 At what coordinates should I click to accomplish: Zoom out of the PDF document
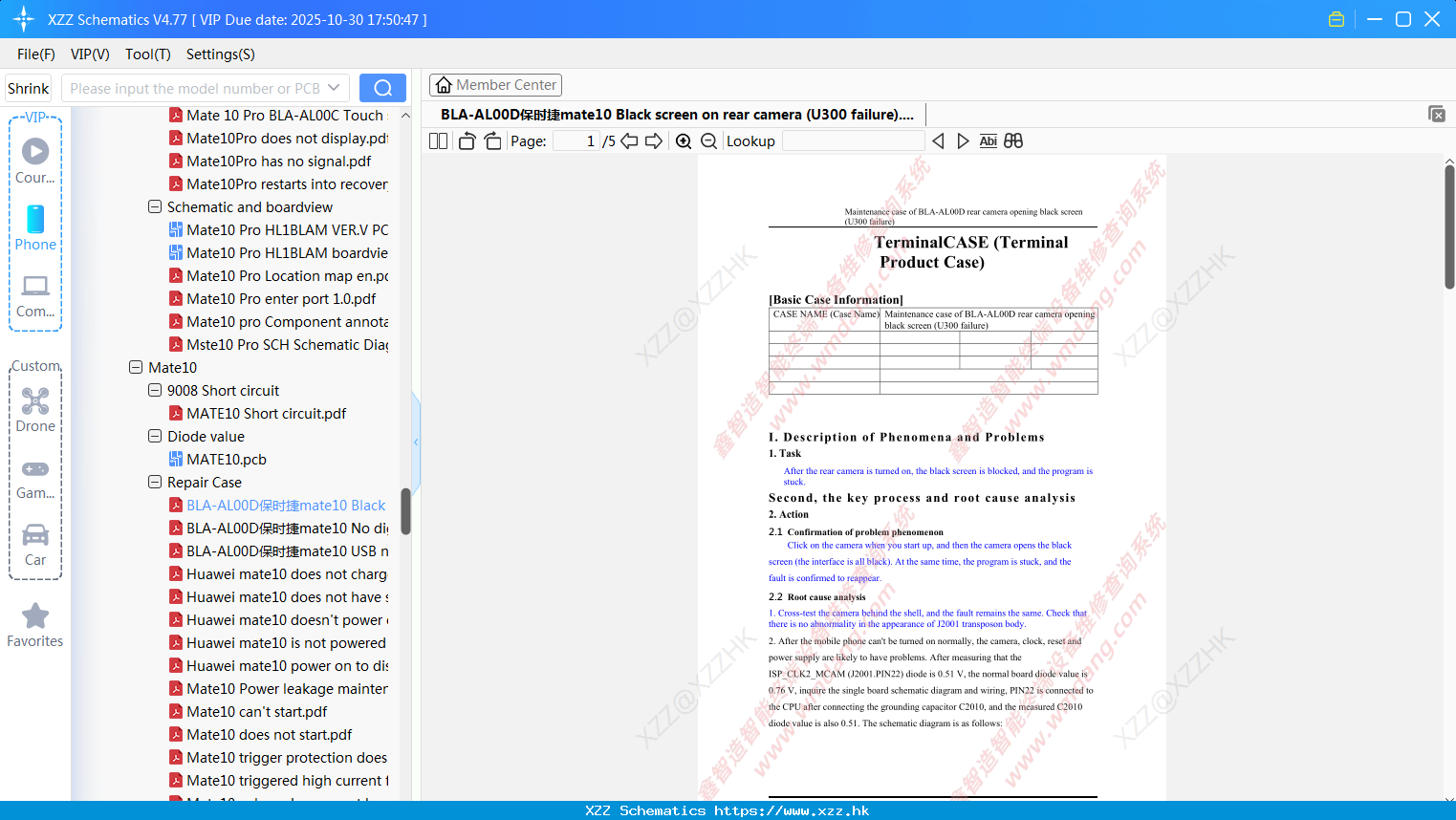708,140
